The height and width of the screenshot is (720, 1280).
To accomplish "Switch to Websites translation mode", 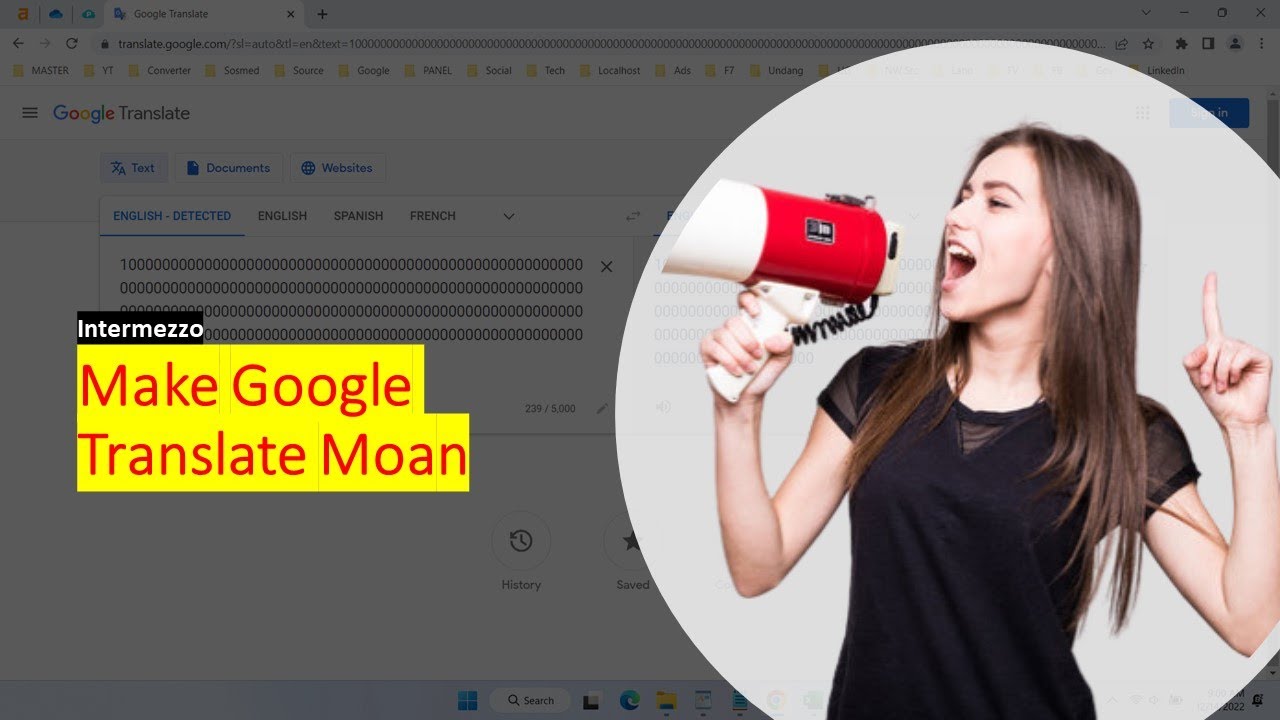I will [x=337, y=168].
